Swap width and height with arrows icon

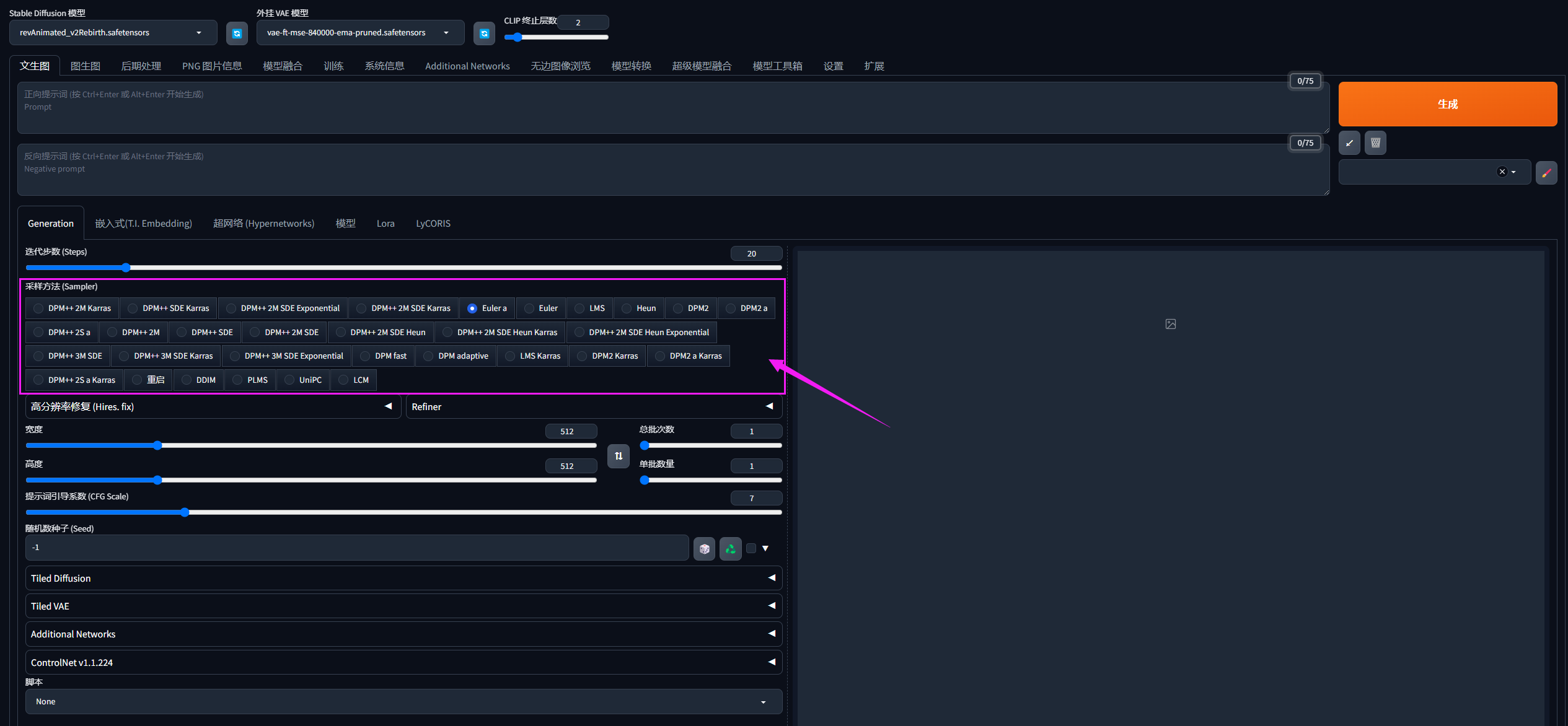click(x=618, y=456)
